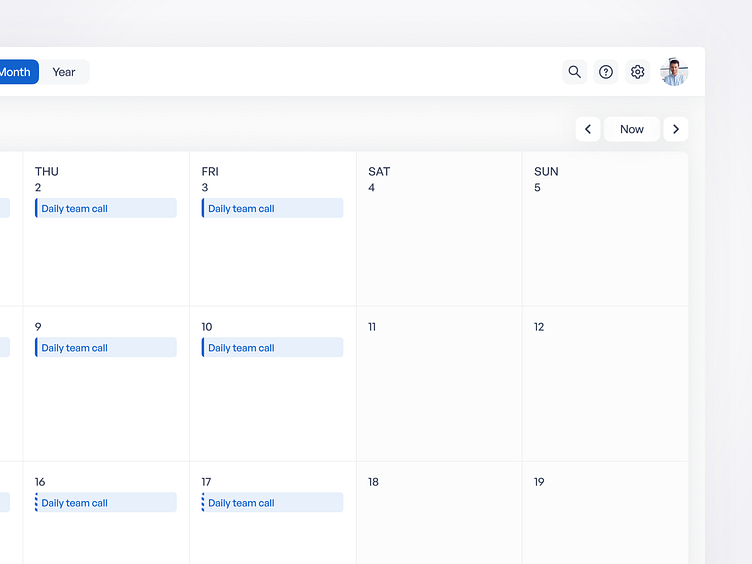The height and width of the screenshot is (564, 752).
Task: Open Daily team call on Friday 3
Action: tap(272, 208)
